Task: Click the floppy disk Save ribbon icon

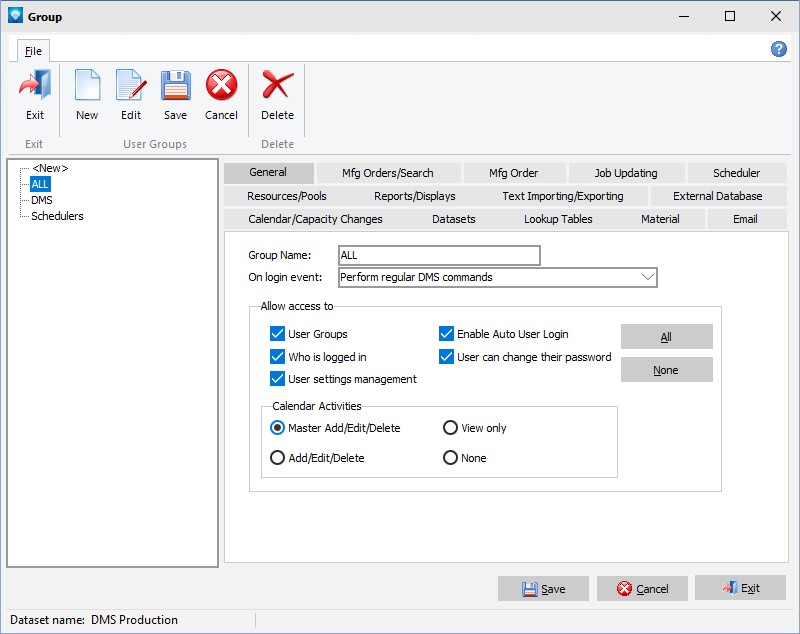Action: pyautogui.click(x=176, y=88)
